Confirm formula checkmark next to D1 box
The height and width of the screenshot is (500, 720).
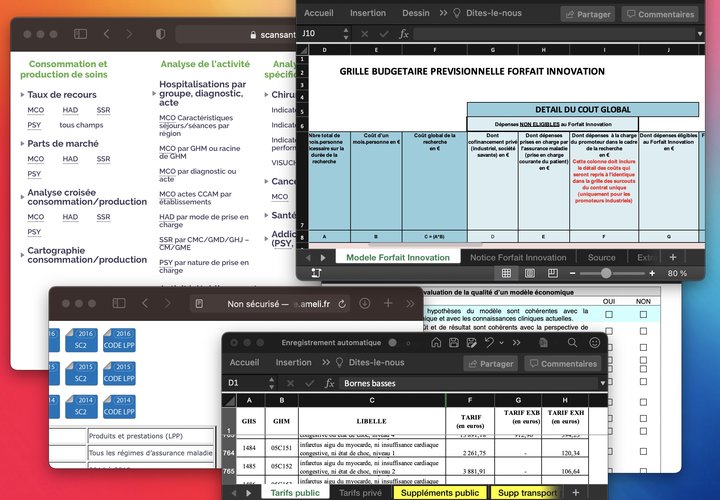pyautogui.click(x=310, y=383)
